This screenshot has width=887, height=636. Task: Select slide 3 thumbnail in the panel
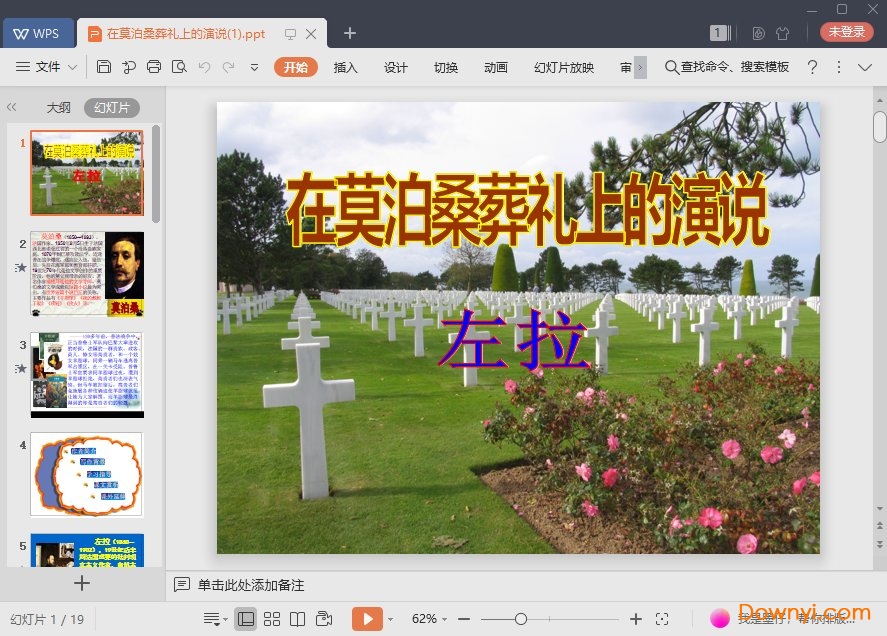pos(87,373)
